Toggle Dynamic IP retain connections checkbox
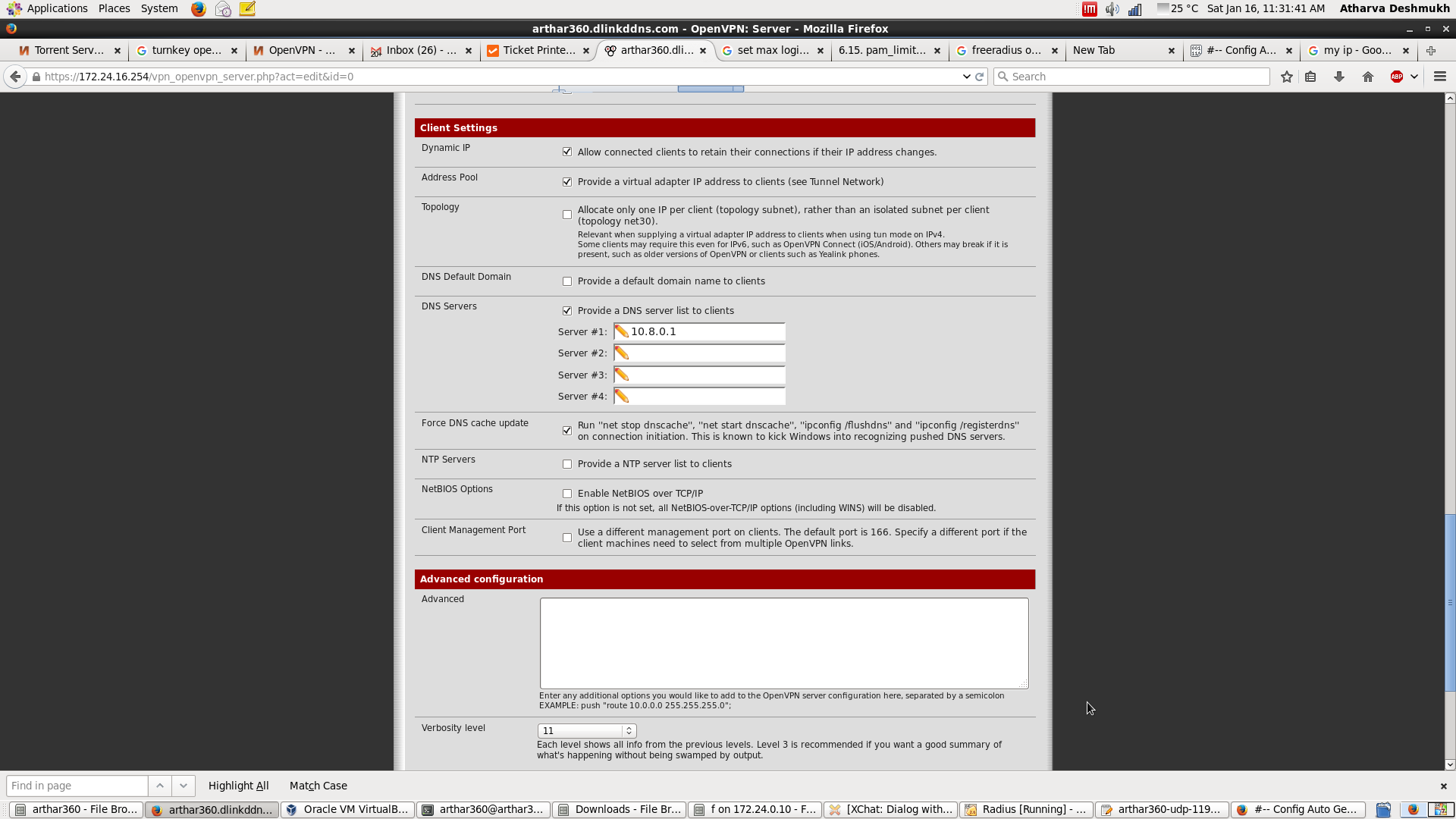 pyautogui.click(x=567, y=152)
